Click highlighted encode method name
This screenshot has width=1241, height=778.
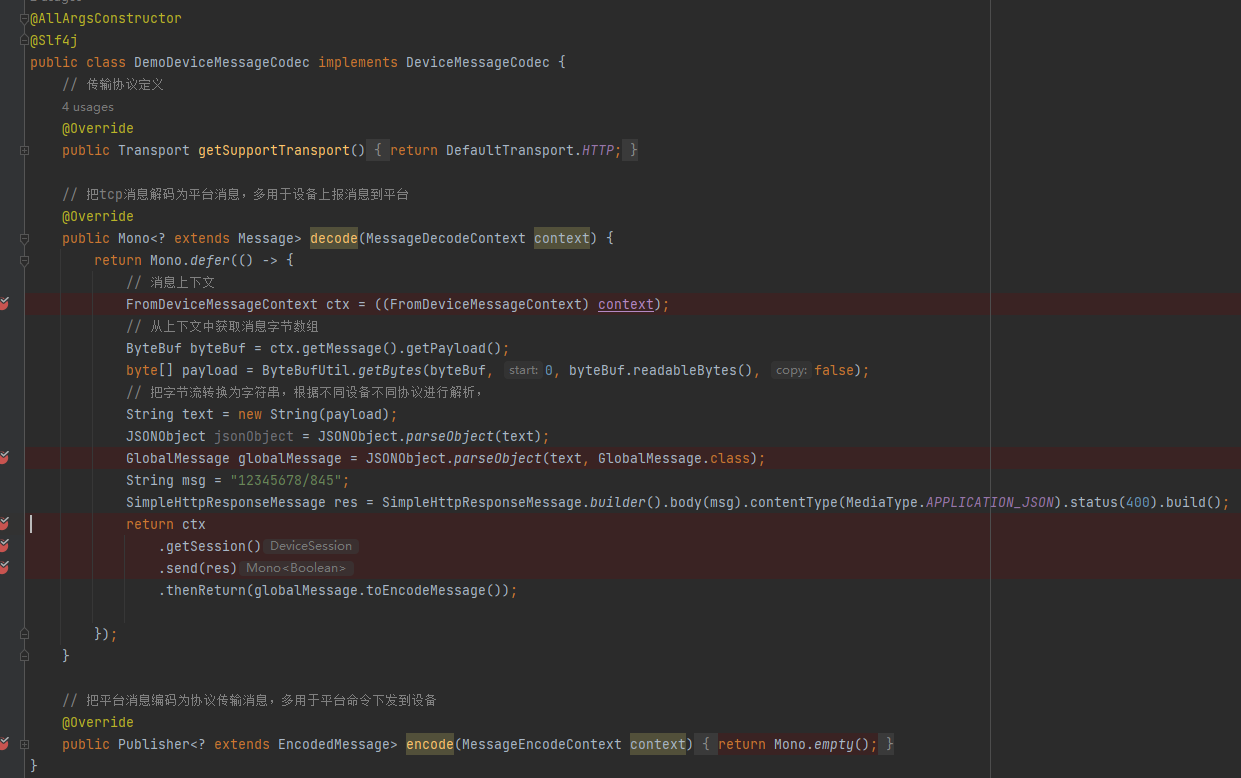(430, 744)
